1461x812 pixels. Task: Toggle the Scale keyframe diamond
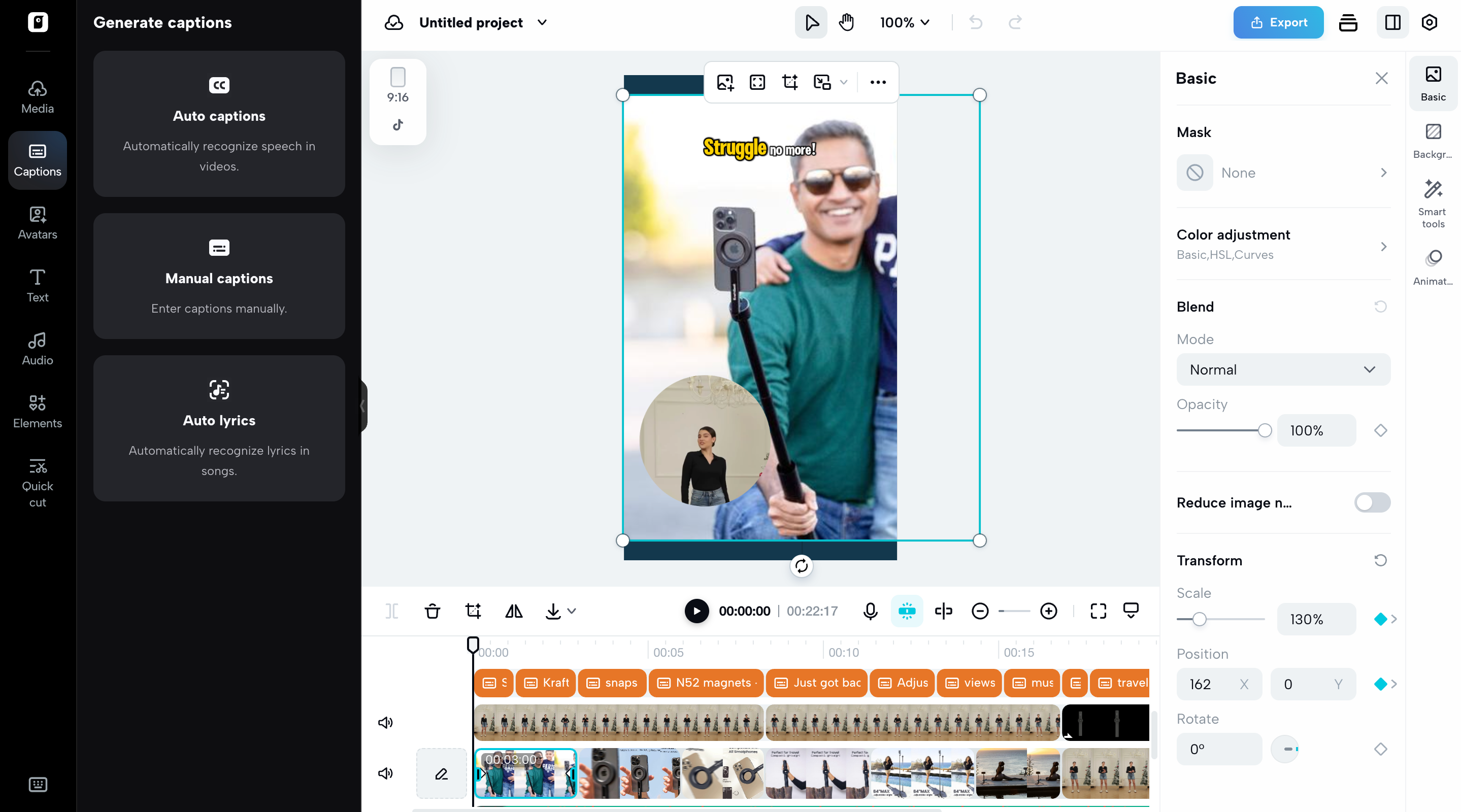pos(1380,619)
